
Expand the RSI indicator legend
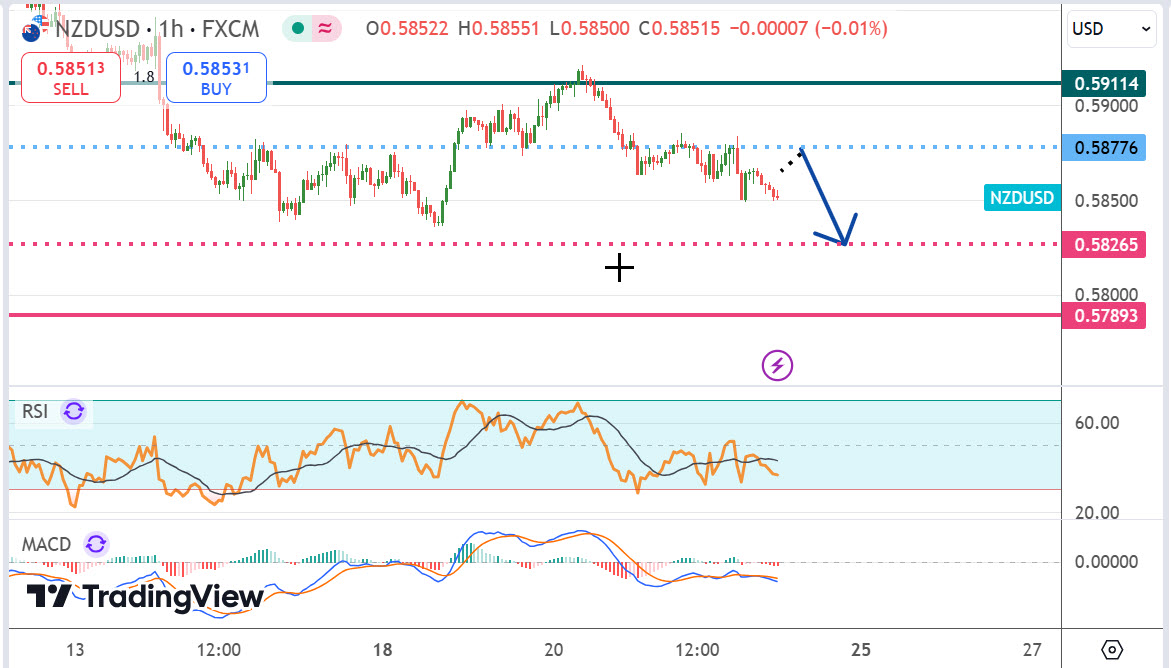35,411
